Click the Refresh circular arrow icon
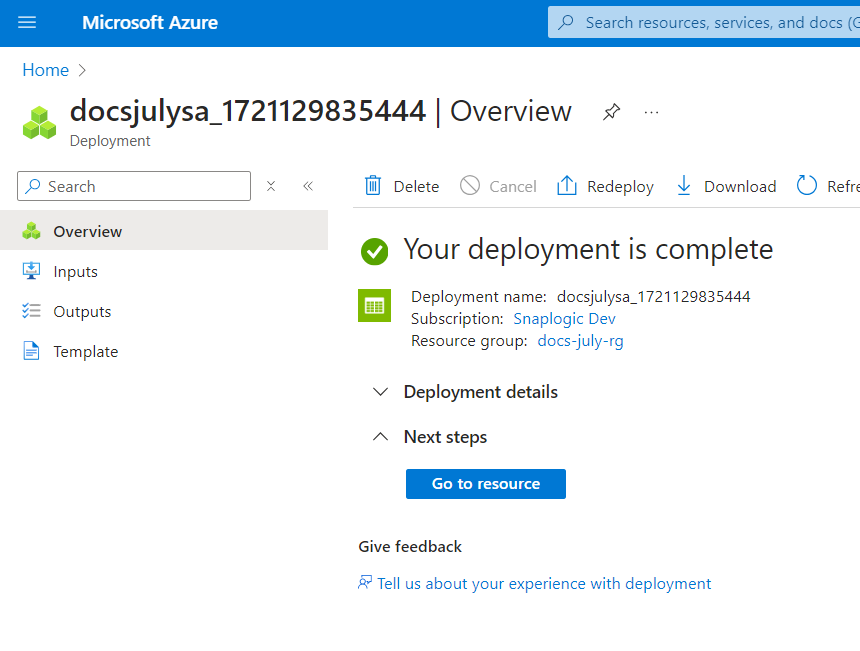Screen dimensions: 860x651 (x=806, y=186)
